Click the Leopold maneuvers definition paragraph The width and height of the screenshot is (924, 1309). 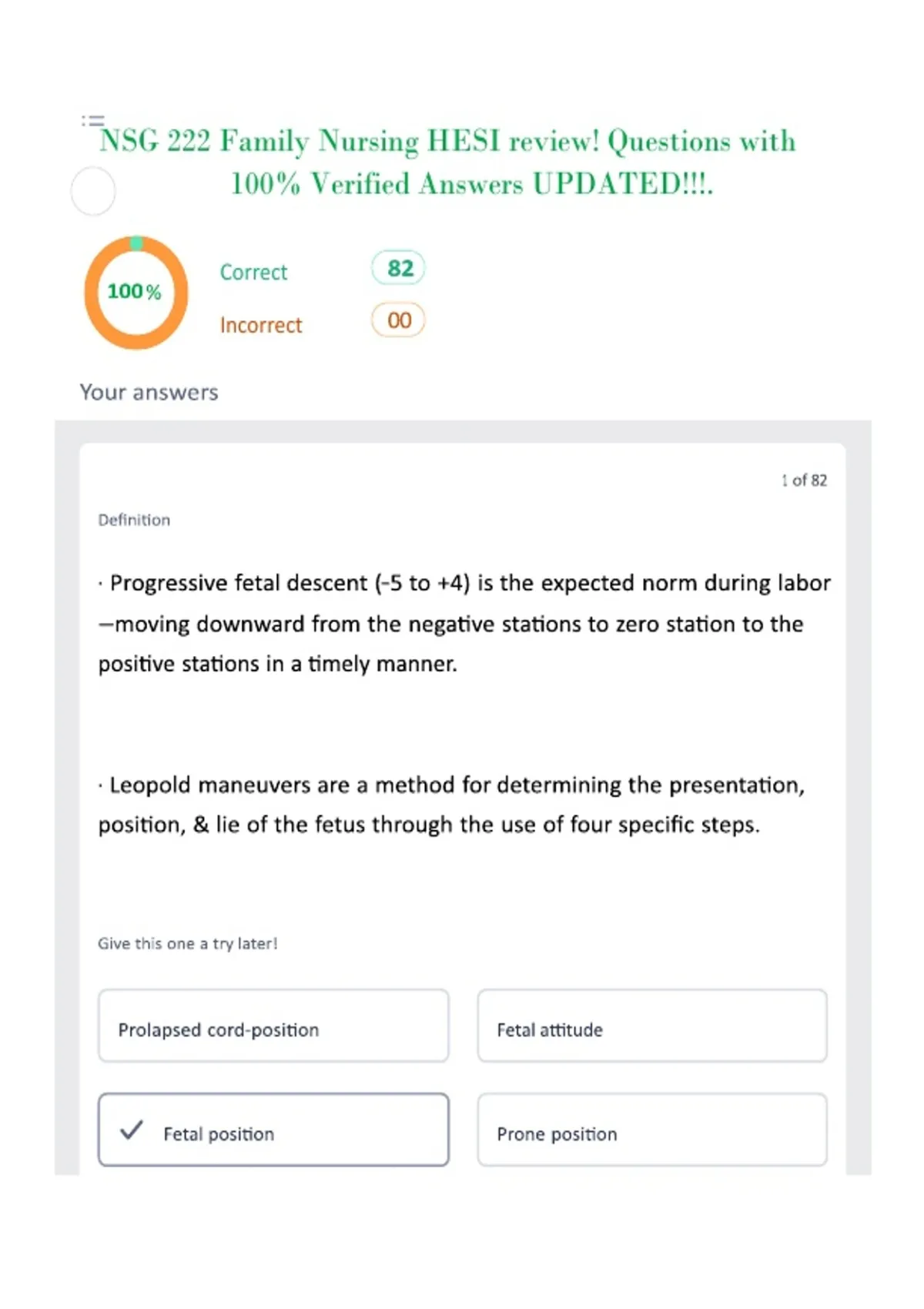click(x=451, y=805)
